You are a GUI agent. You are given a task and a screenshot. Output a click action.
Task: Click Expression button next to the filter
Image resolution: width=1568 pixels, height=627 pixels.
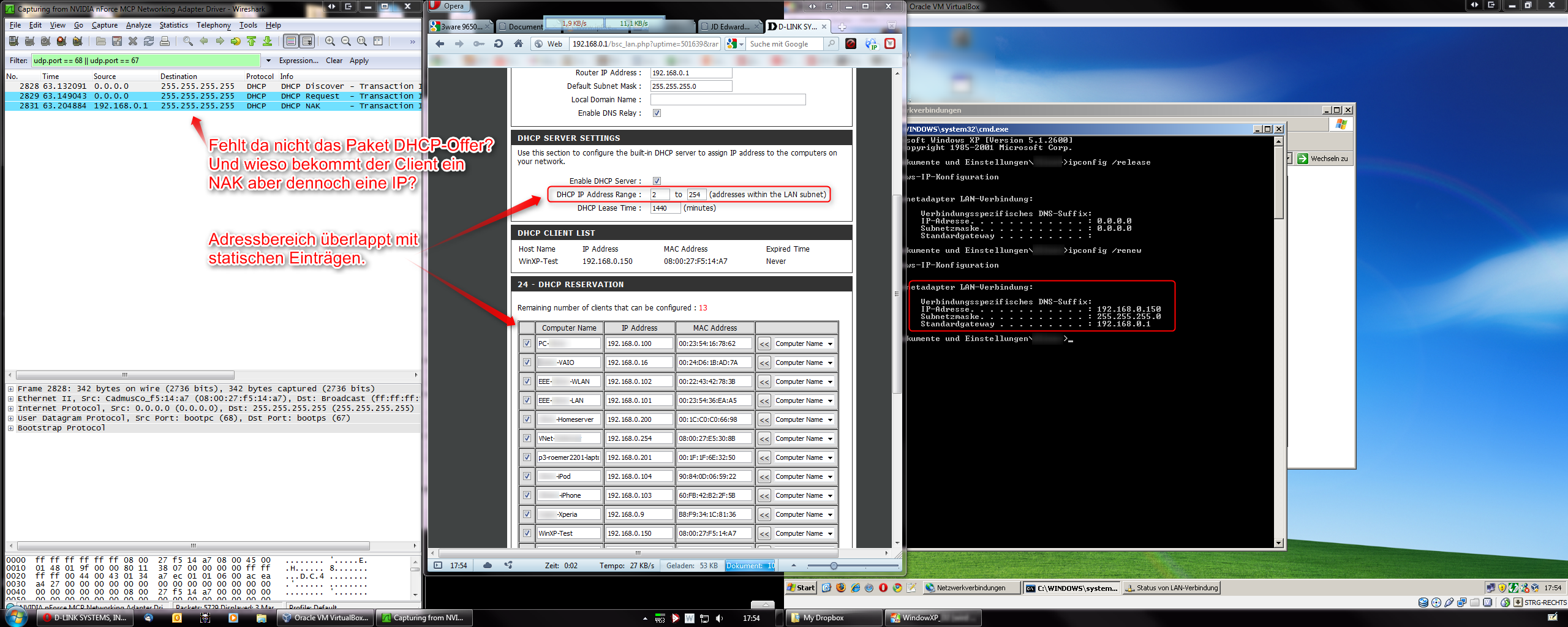(x=298, y=61)
